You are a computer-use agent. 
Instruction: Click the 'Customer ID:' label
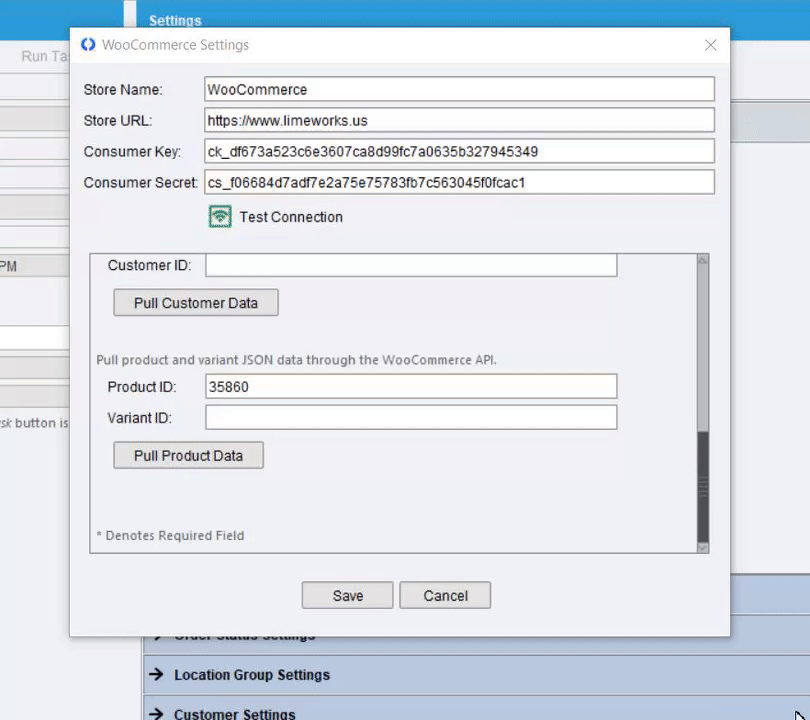pyautogui.click(x=149, y=265)
